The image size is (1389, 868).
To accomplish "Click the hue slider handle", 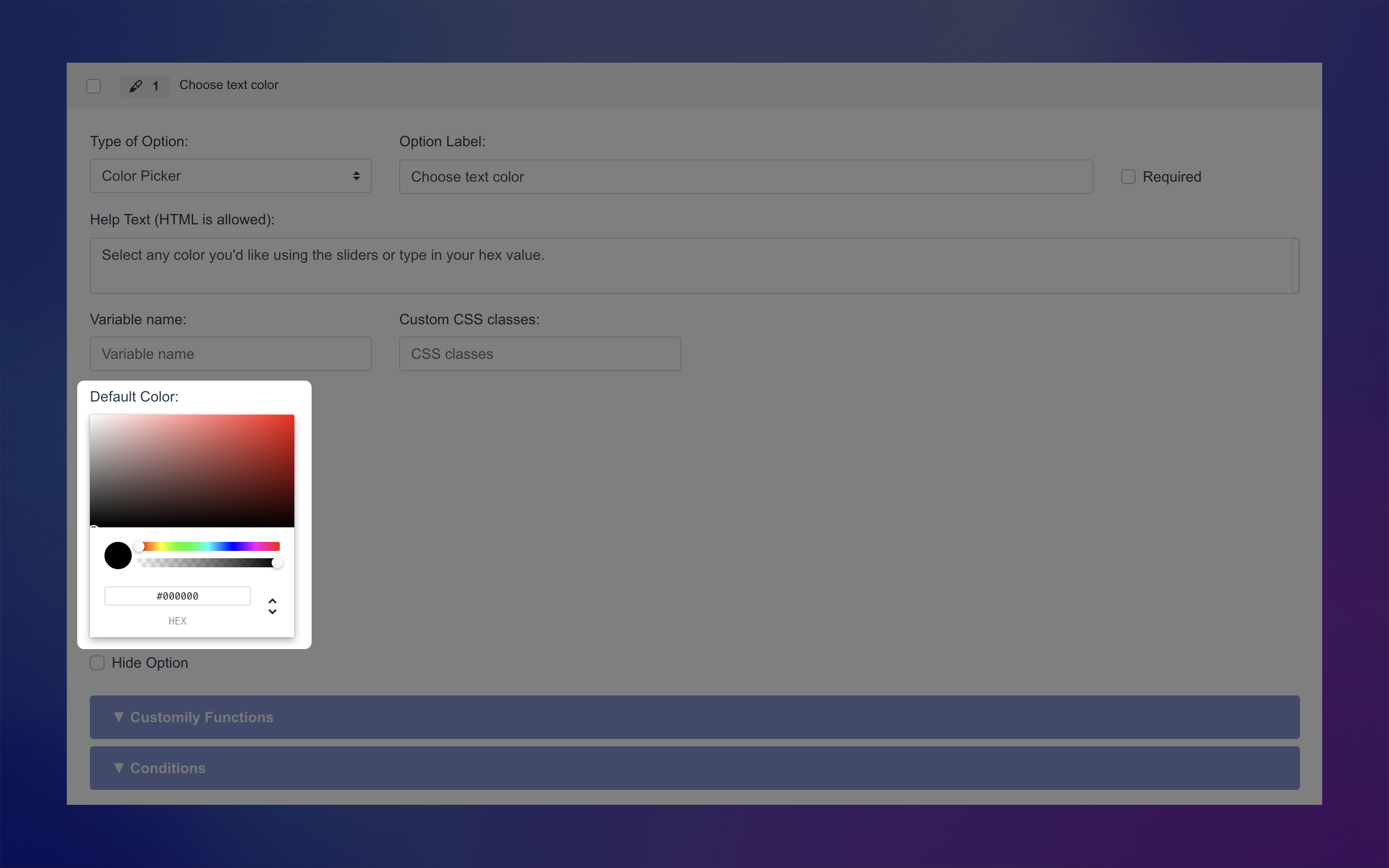I will pos(139,546).
